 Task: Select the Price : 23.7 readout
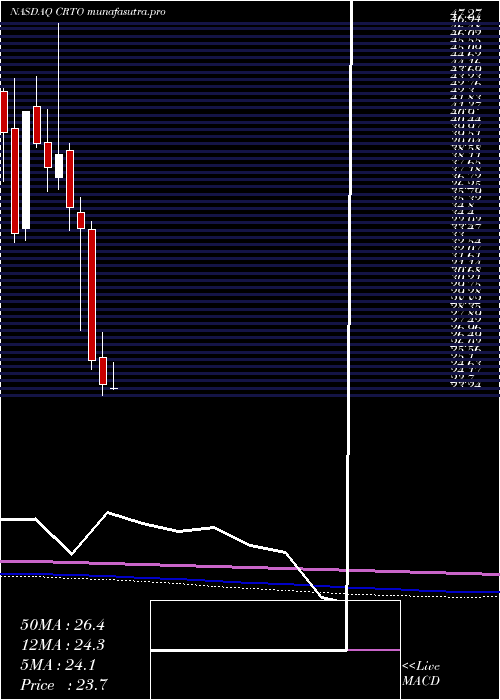tap(62, 685)
